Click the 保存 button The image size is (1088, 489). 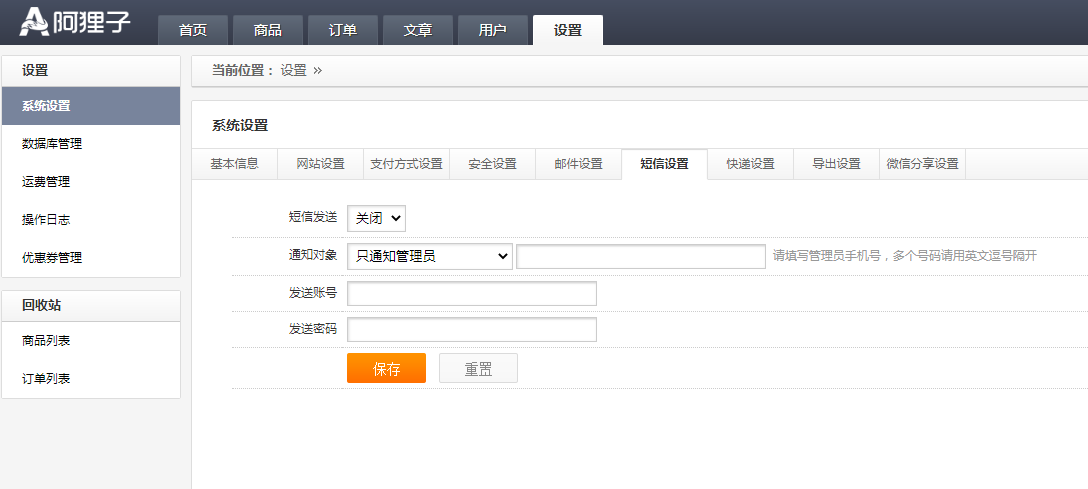(x=386, y=368)
